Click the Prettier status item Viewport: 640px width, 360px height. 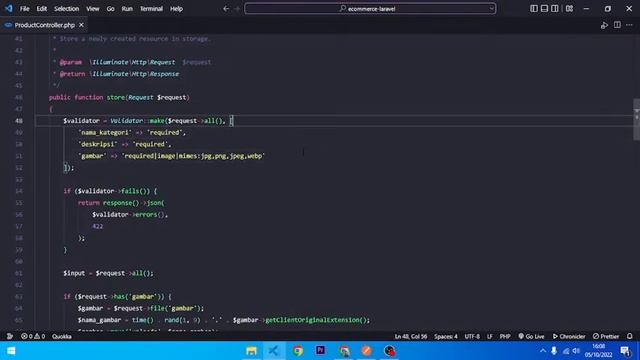pyautogui.click(x=606, y=336)
